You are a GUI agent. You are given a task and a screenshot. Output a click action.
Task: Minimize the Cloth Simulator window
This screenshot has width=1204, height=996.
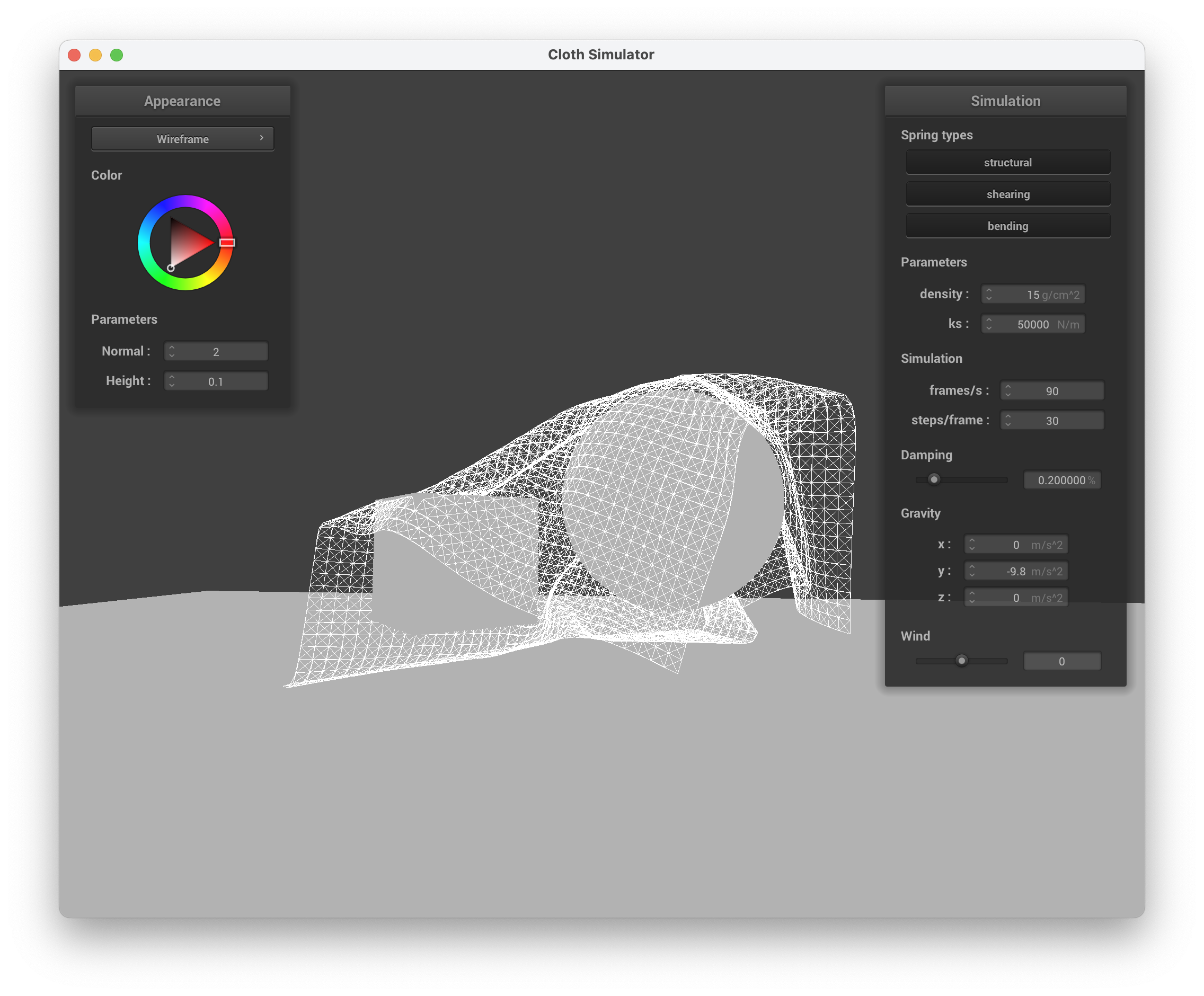(96, 55)
